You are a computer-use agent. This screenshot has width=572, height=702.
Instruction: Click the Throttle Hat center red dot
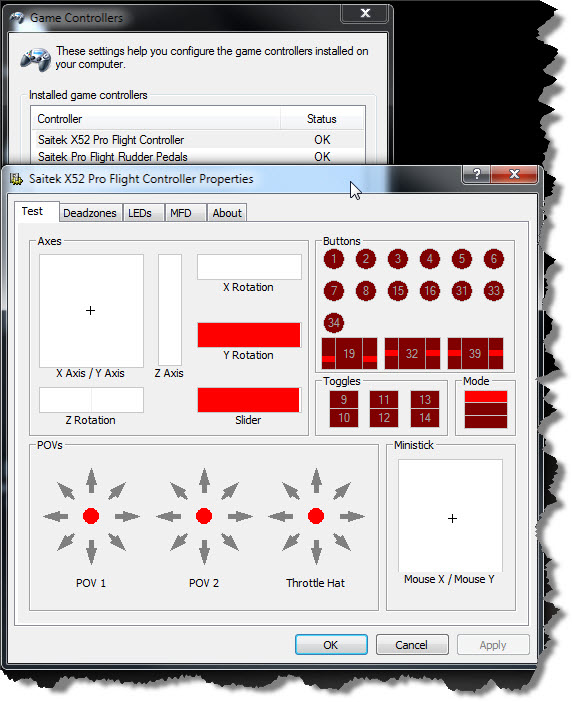coord(316,516)
